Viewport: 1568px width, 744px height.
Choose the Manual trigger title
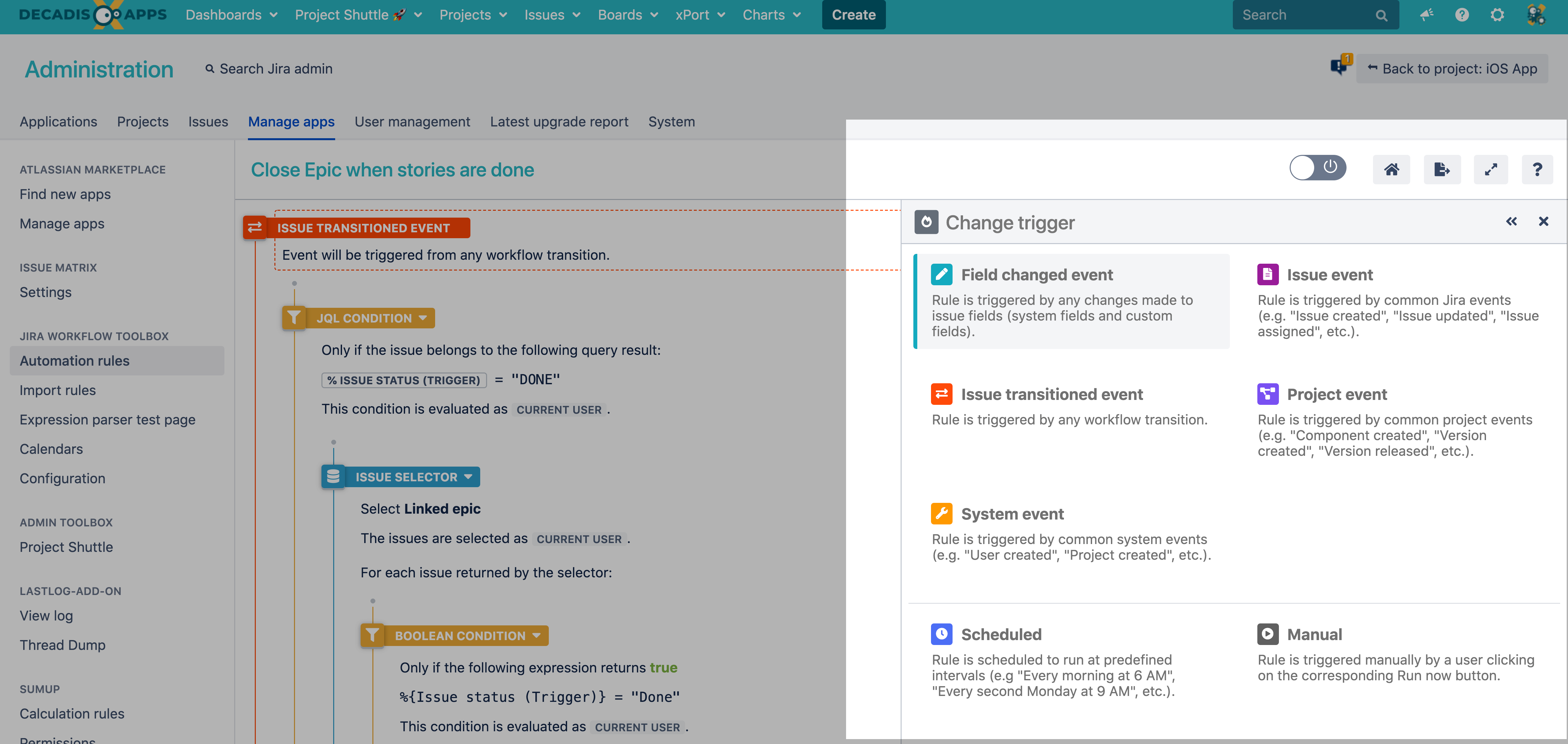(x=1314, y=635)
